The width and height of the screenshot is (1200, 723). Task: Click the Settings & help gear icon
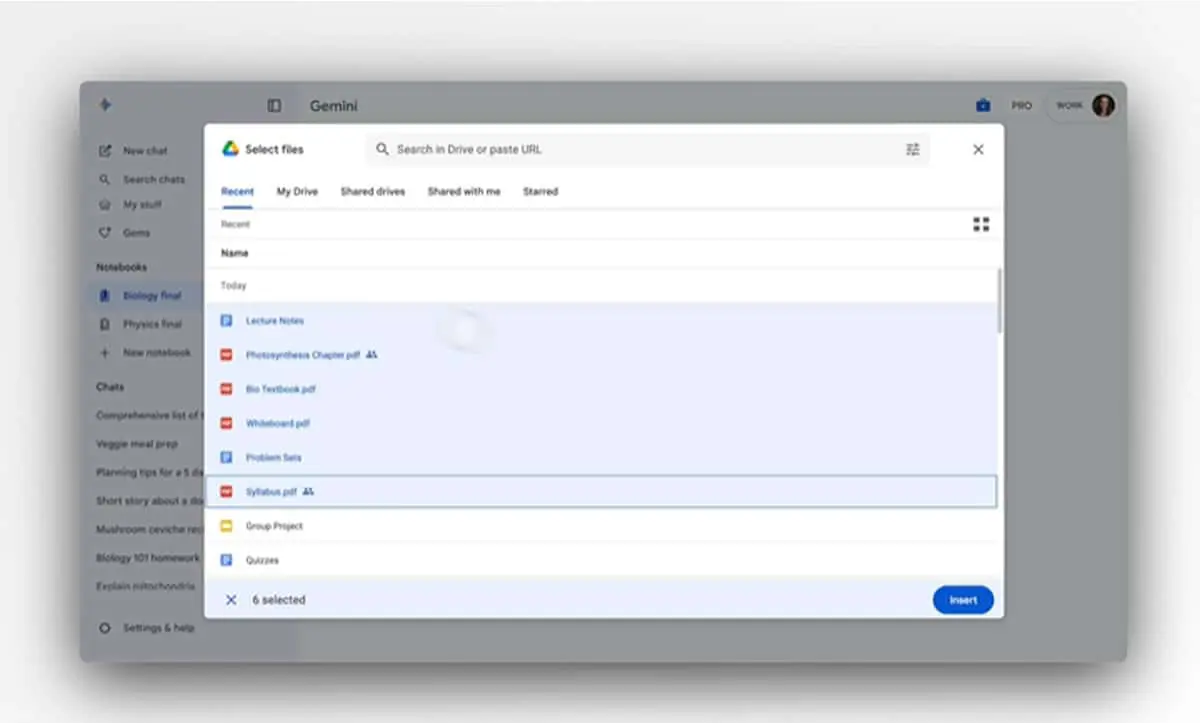pos(104,628)
